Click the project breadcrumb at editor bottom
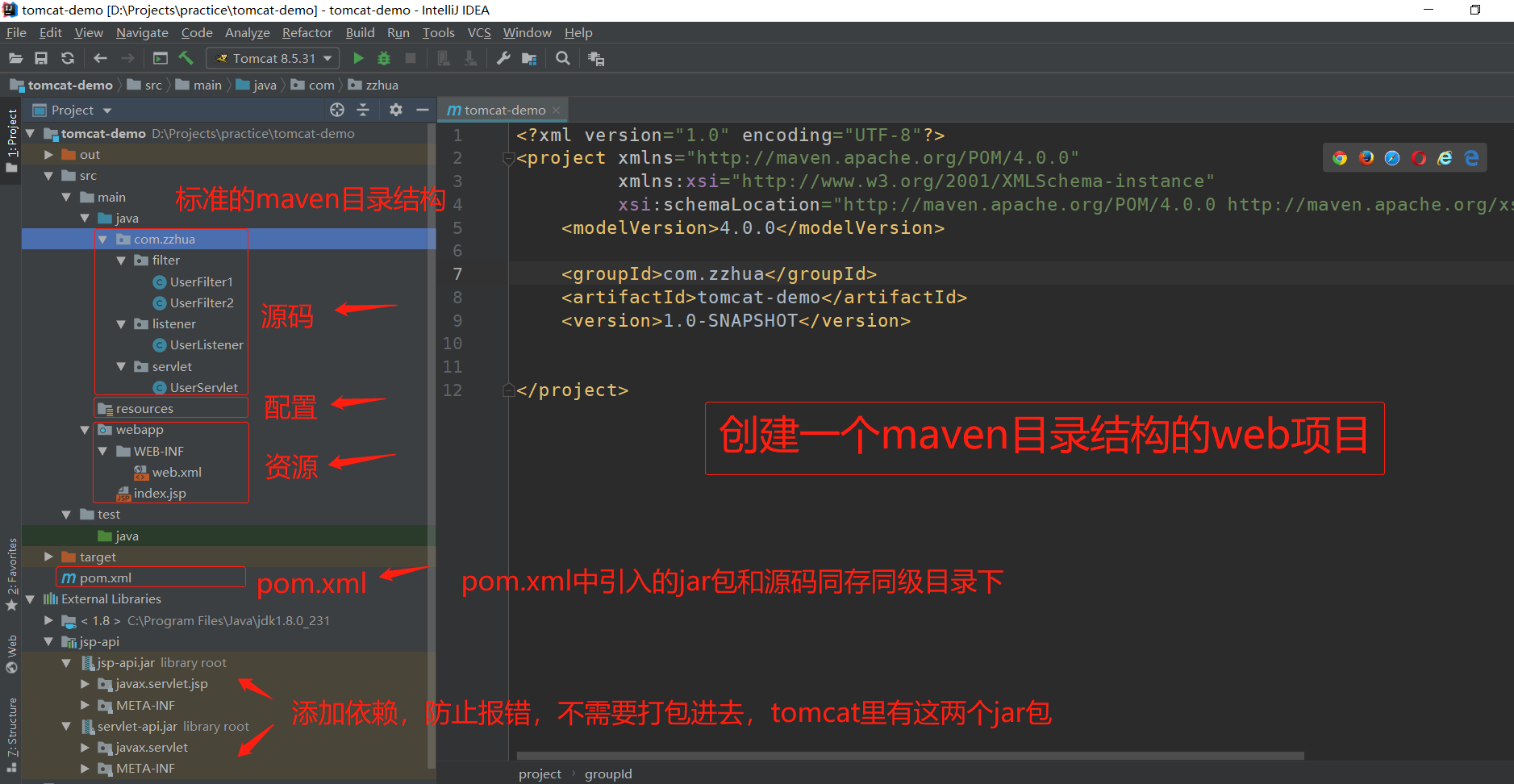Screen dimensions: 1514x784 [540, 774]
